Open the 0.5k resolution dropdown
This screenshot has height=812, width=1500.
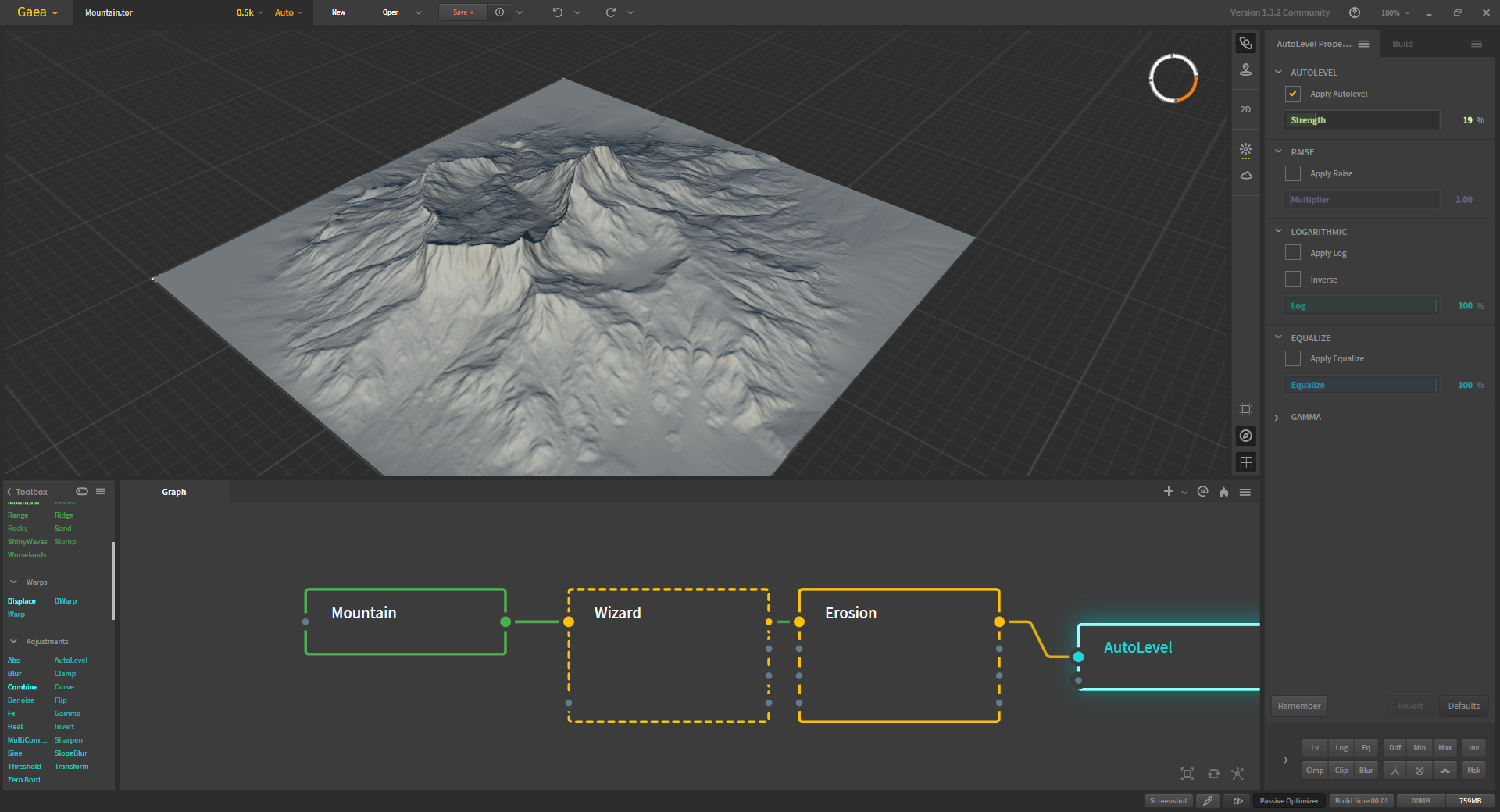pos(250,12)
